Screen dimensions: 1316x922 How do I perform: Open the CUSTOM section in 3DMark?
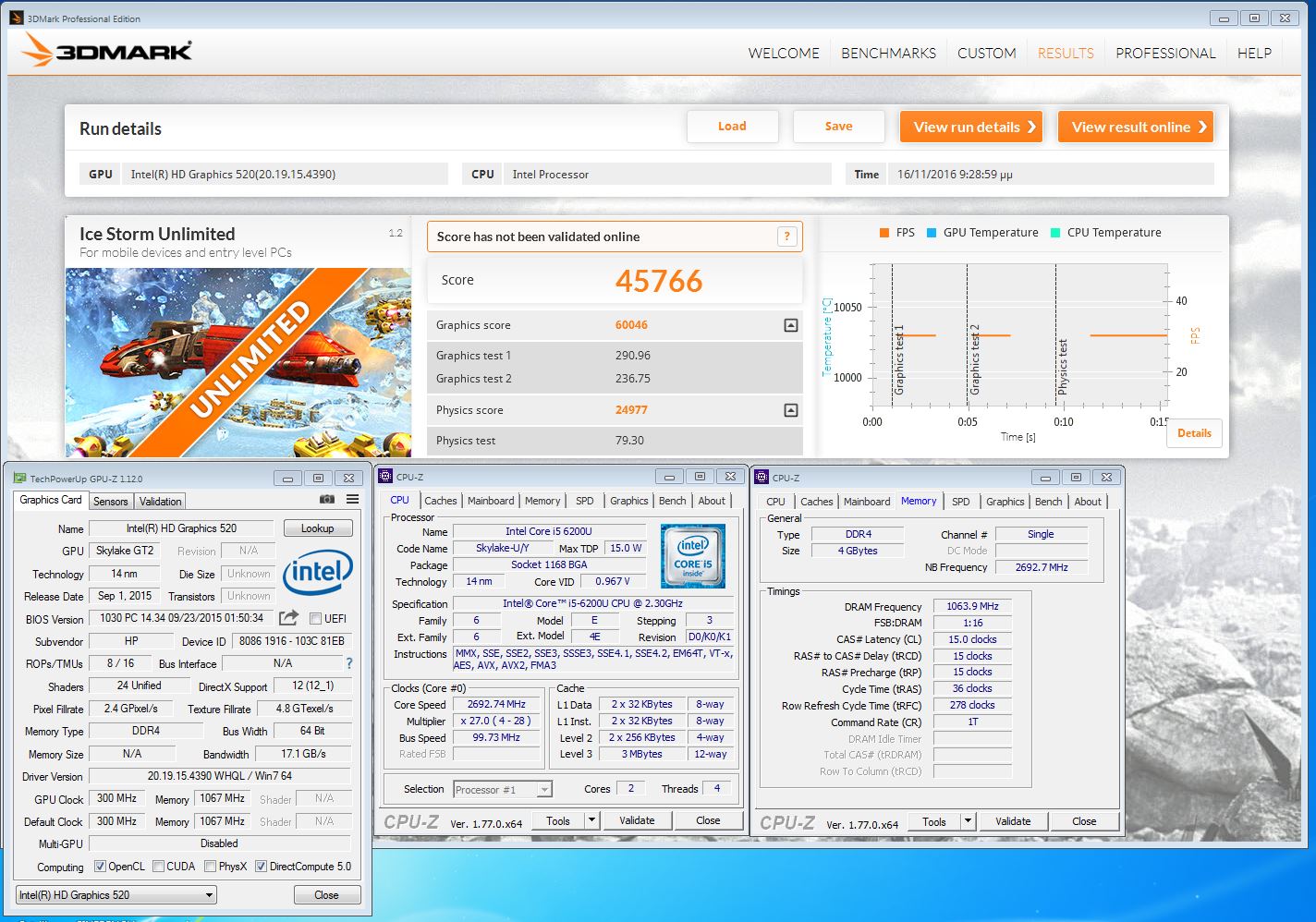(x=987, y=54)
